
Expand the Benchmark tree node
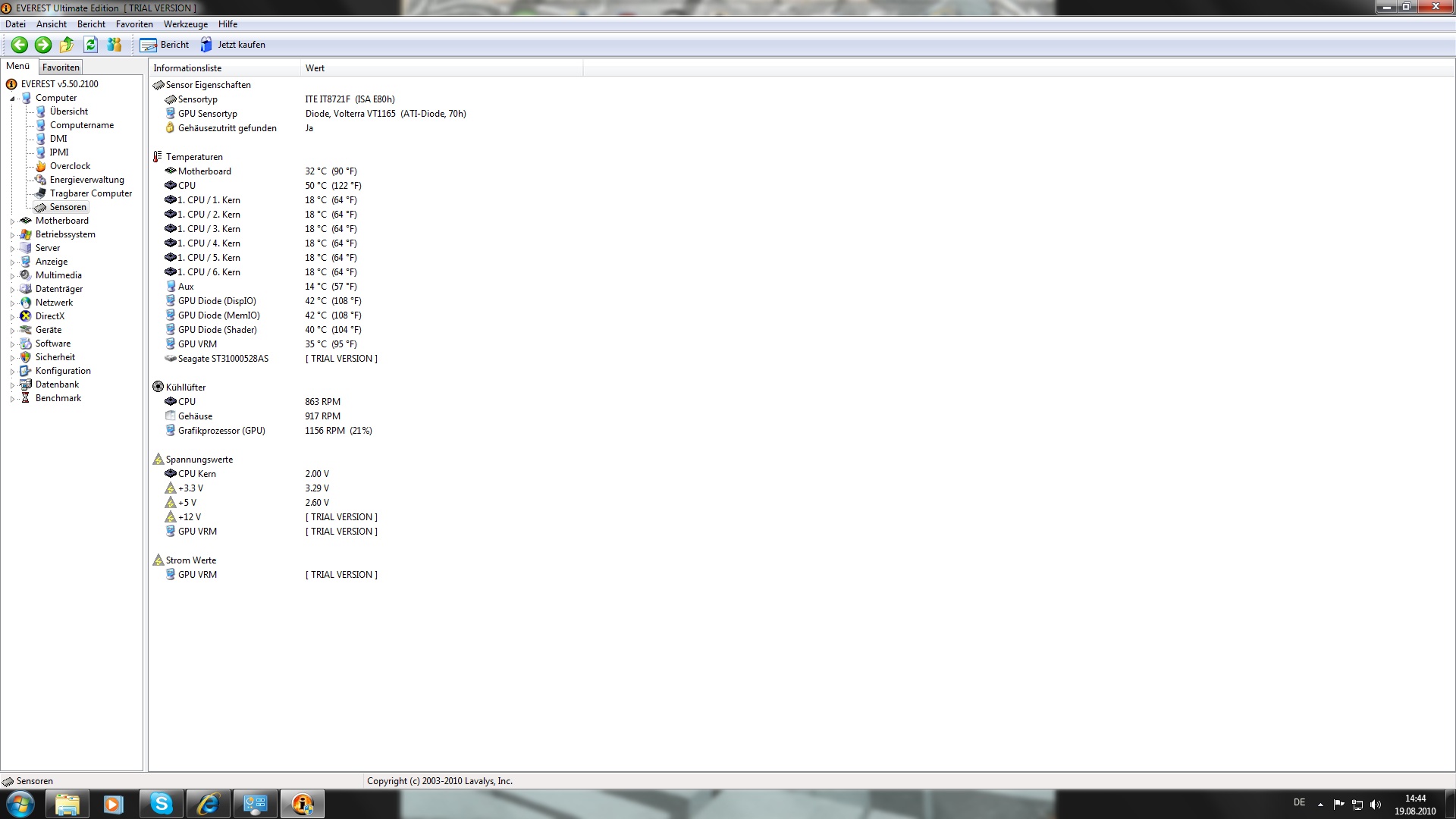pos(12,399)
